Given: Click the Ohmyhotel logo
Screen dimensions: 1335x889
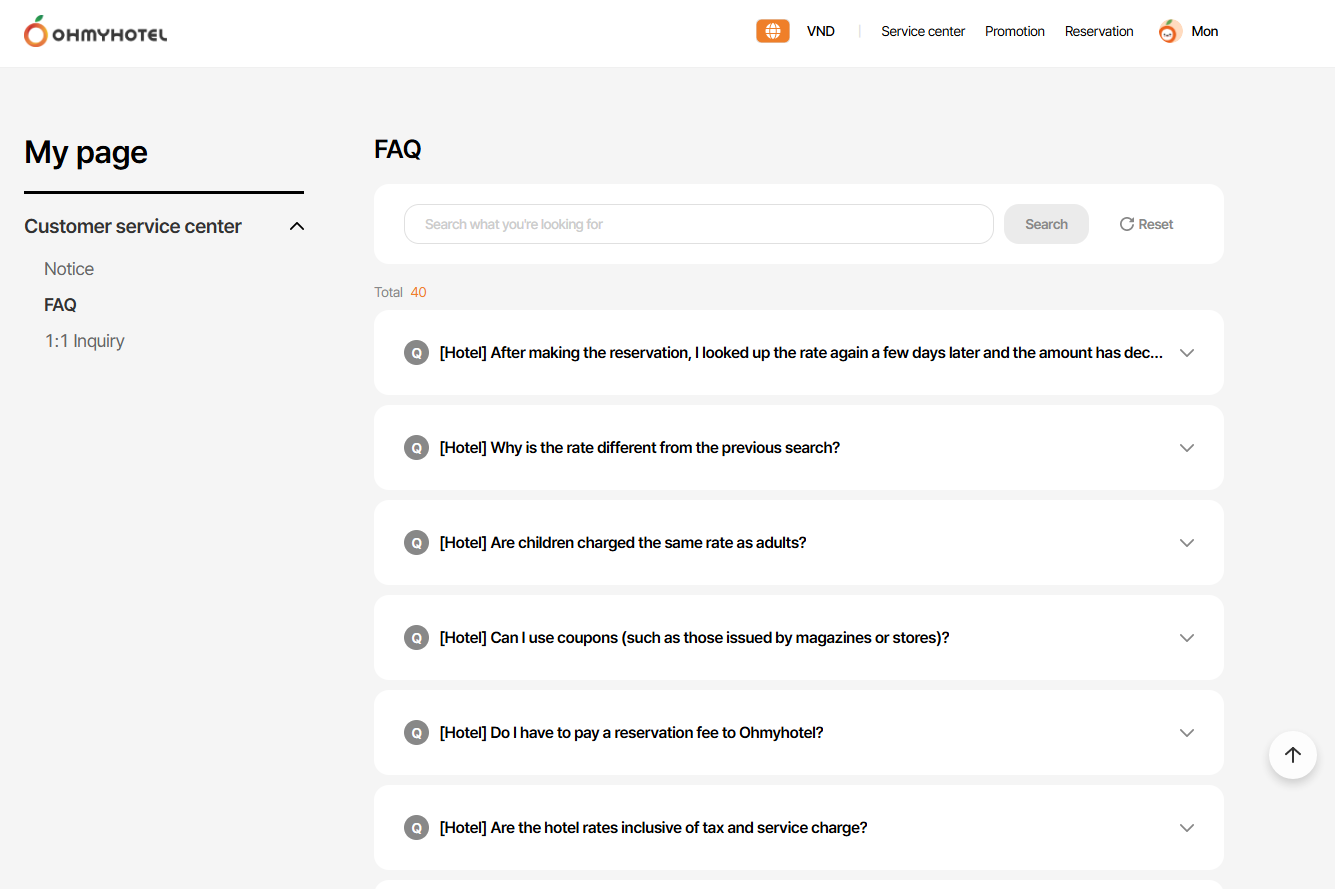Looking at the screenshot, I should coord(96,32).
